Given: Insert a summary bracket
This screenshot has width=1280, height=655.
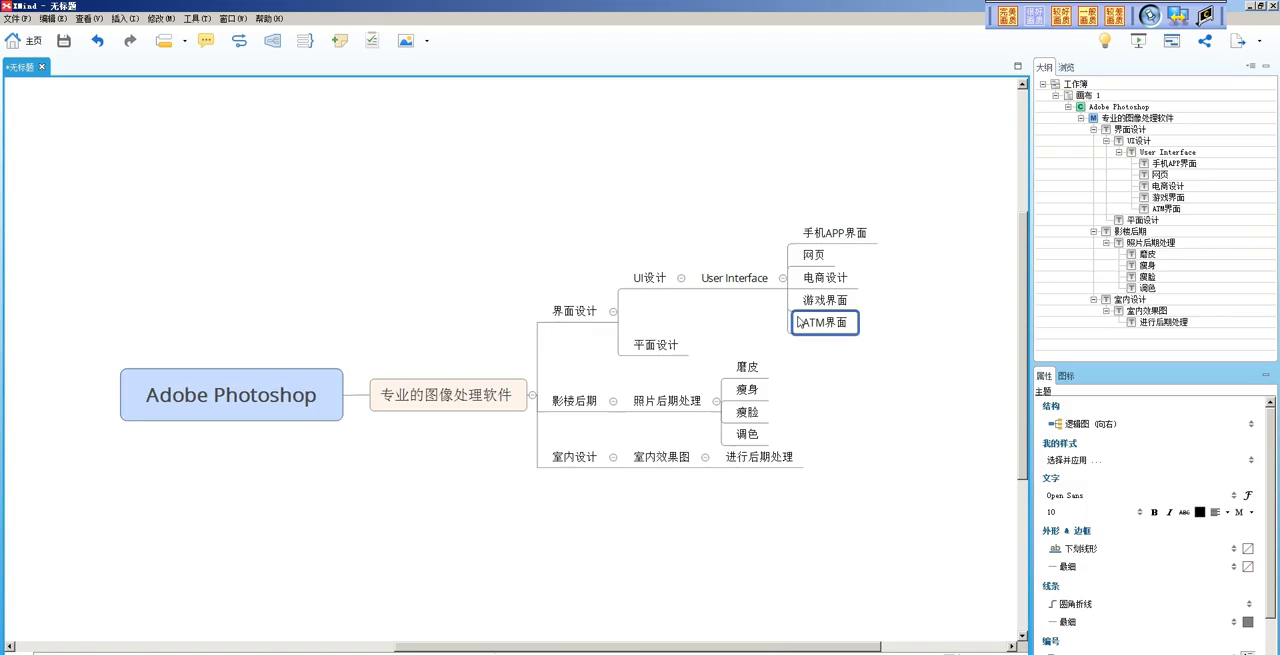Looking at the screenshot, I should click(x=305, y=41).
